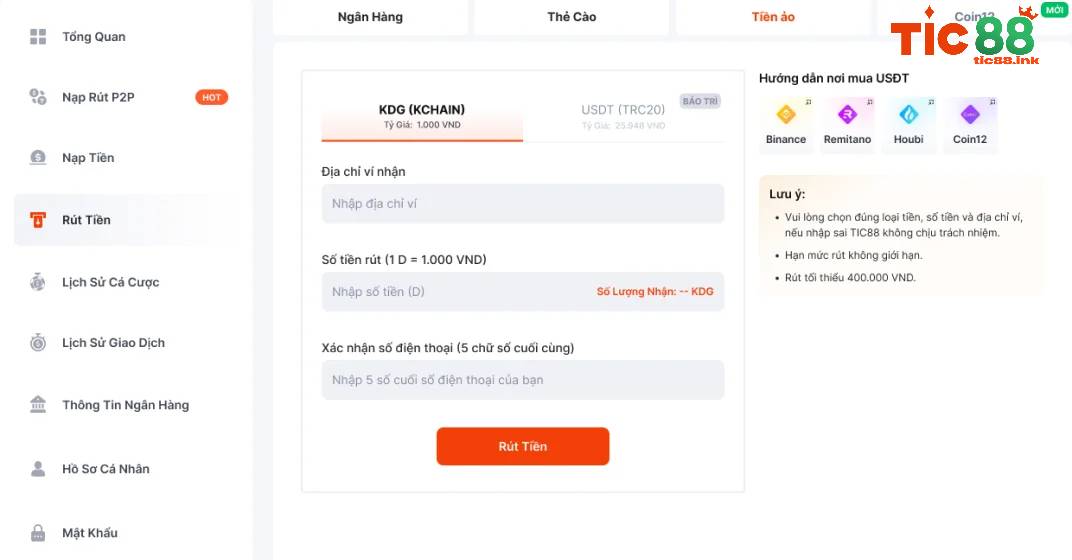The width and height of the screenshot is (1072, 560).
Task: Click the Nạp Tiền deposit icon
Action: pyautogui.click(x=38, y=157)
